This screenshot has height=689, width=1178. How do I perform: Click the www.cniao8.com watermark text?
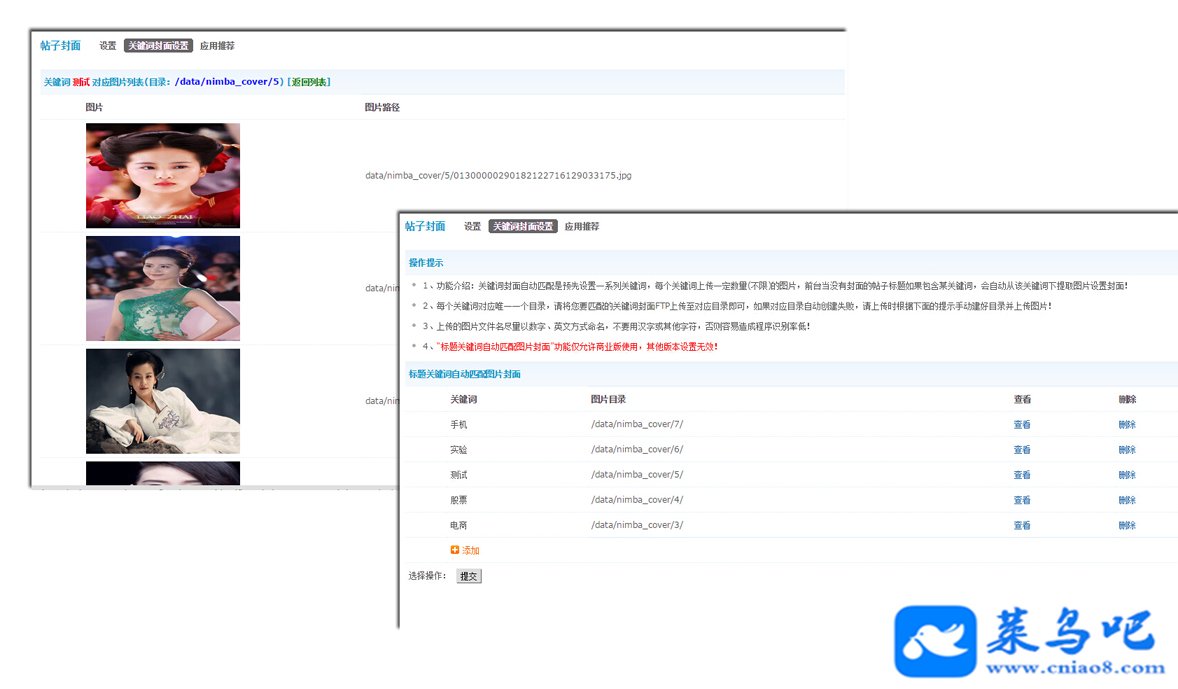1075,667
